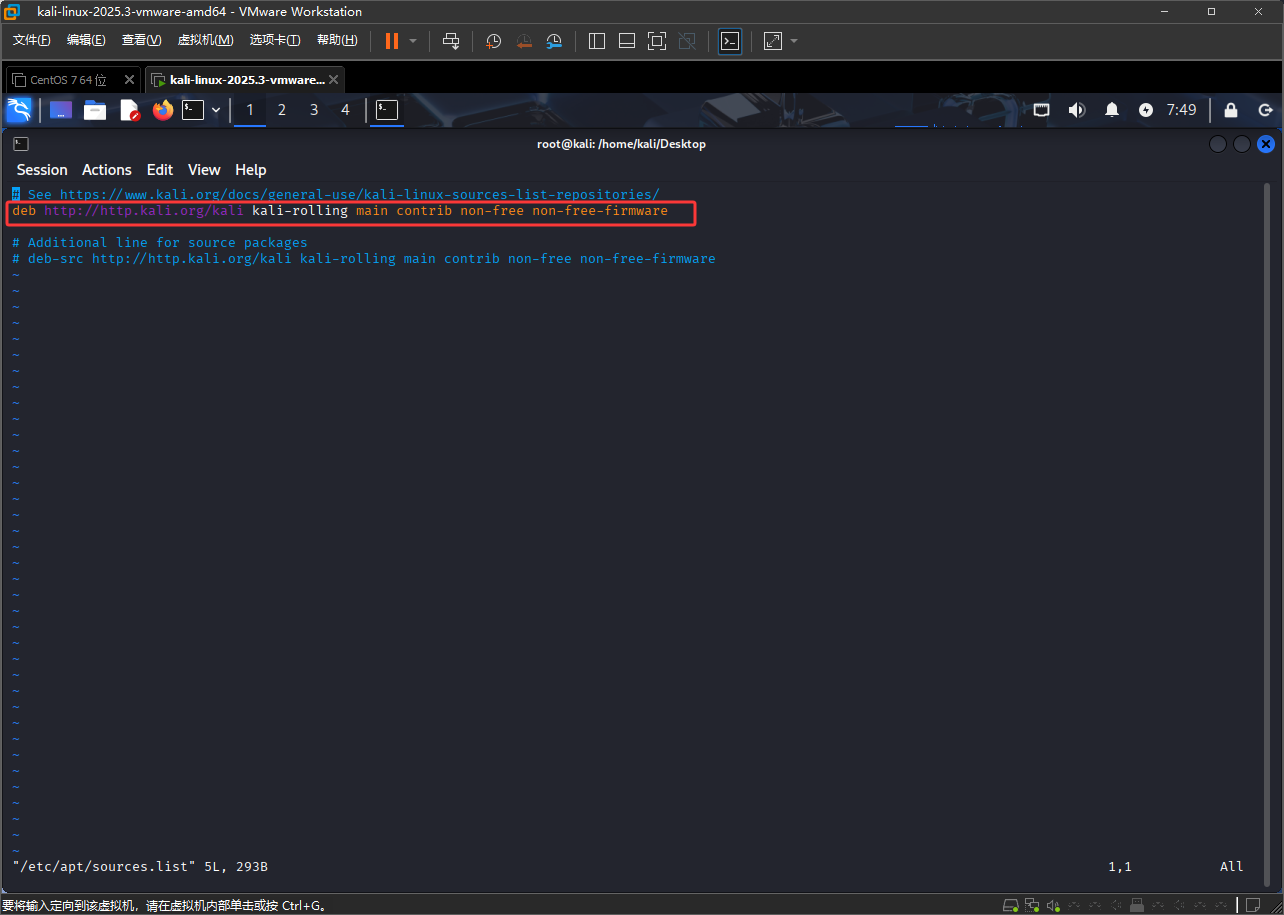The width and height of the screenshot is (1284, 915).
Task: Click the network adapter status icon in VMware
Action: 1032,905
